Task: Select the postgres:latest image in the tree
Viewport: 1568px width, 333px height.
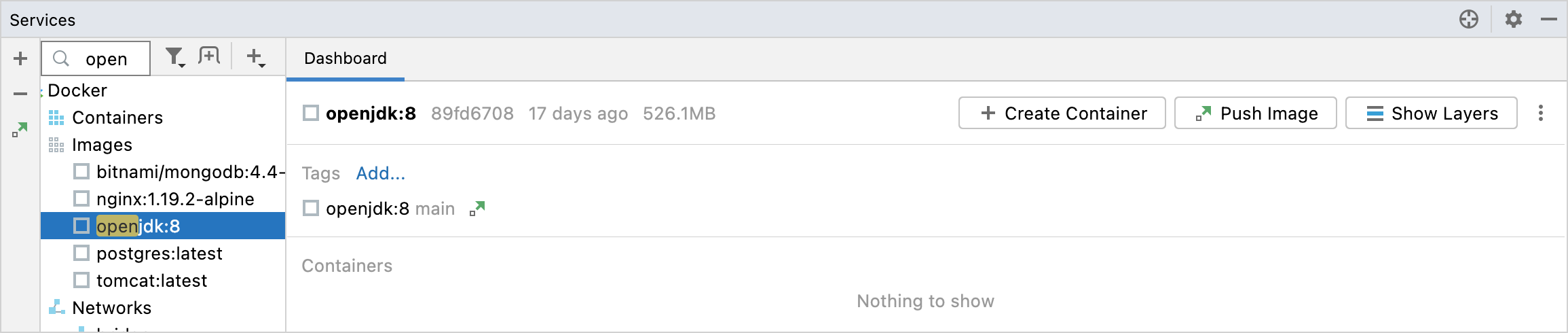Action: coord(159,253)
